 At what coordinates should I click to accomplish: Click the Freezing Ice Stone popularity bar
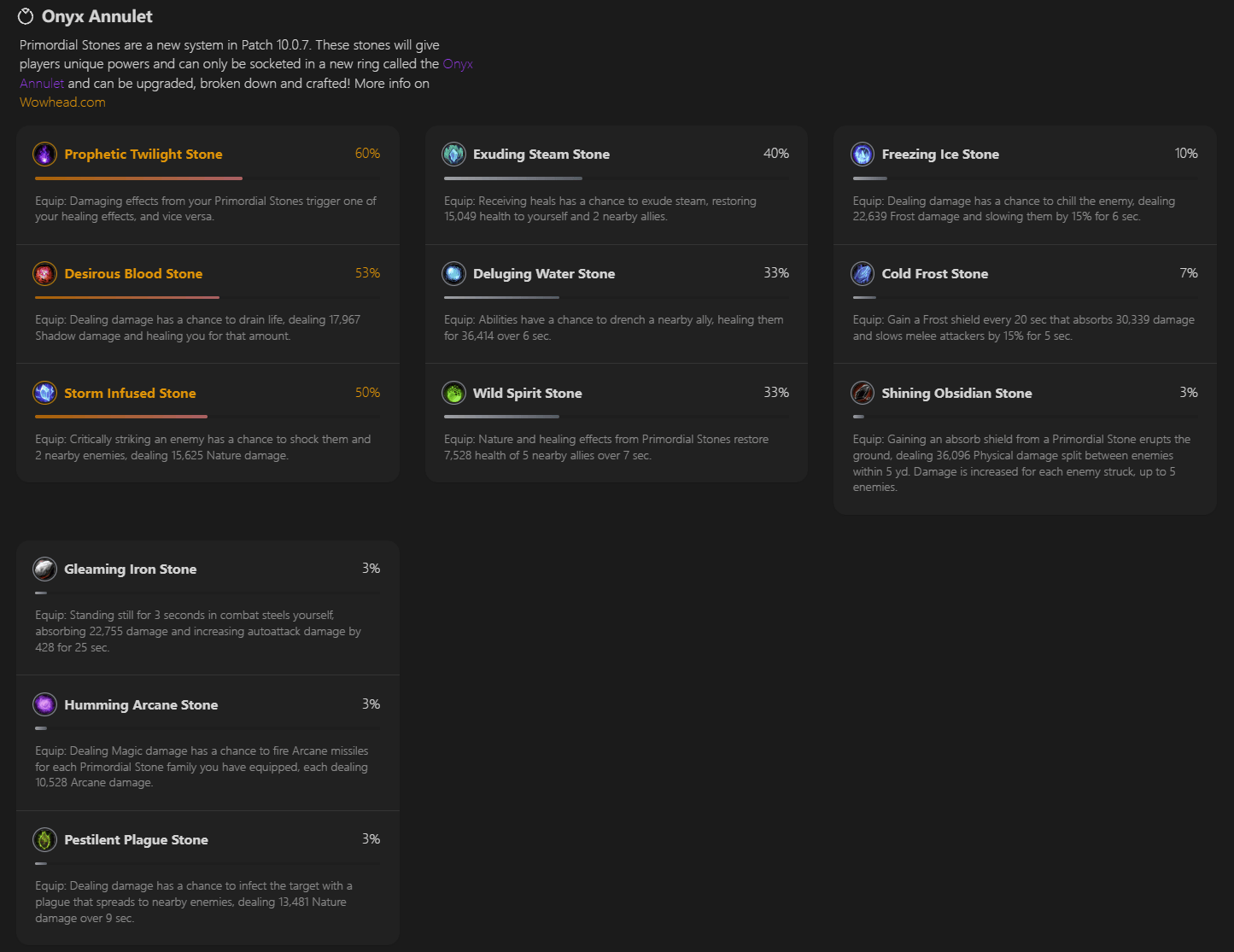(x=1026, y=178)
